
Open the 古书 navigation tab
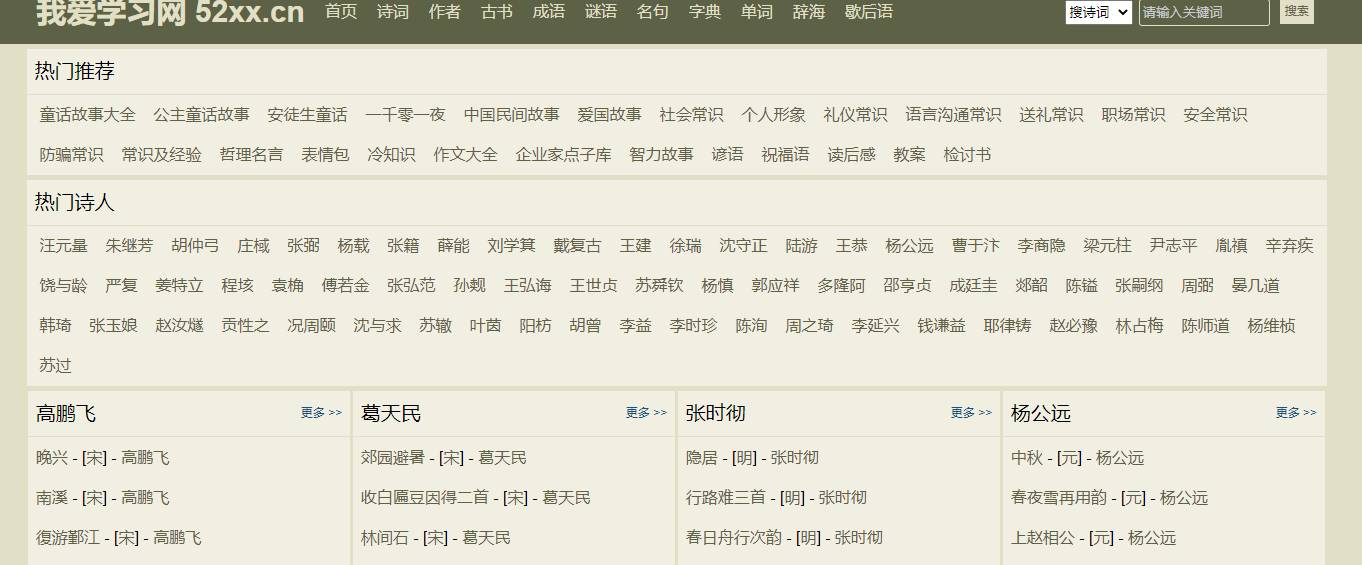[497, 12]
